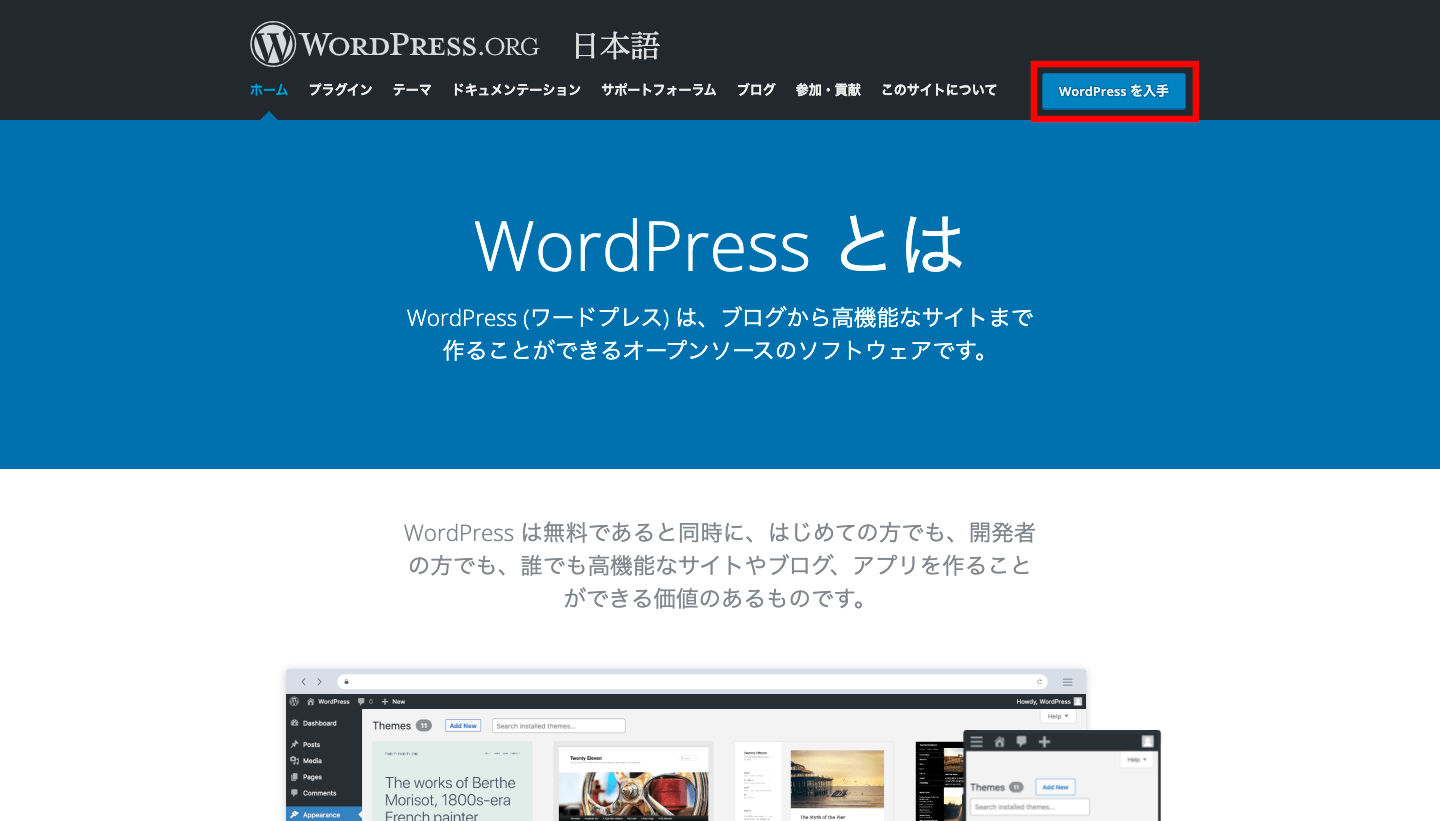Click the desktop Add New themes button
The width and height of the screenshot is (1440, 821).
pos(463,726)
